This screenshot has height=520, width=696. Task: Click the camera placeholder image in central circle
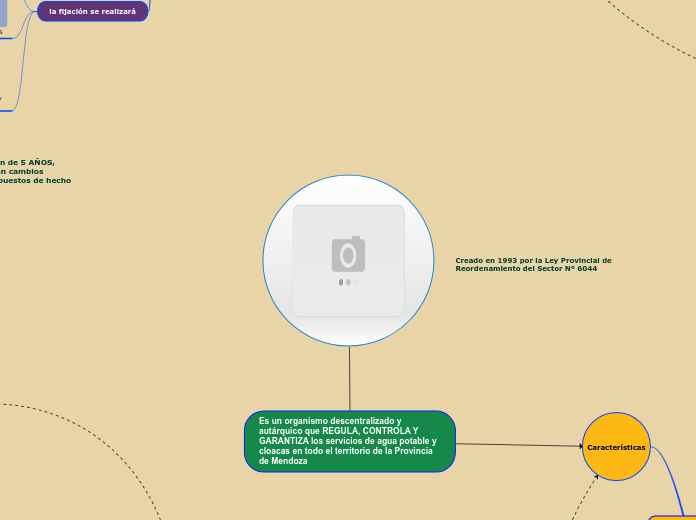click(348, 261)
